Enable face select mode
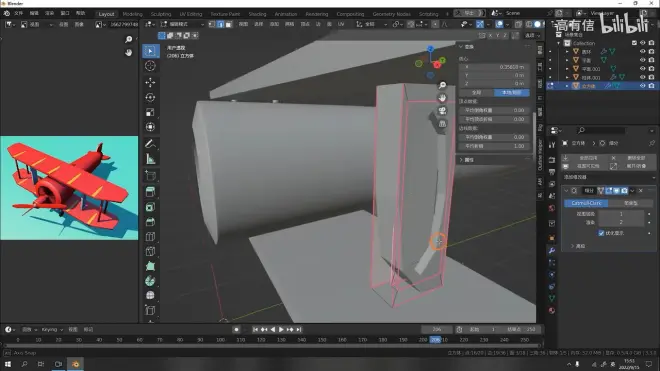This screenshot has width=660, height=371. pyautogui.click(x=229, y=24)
